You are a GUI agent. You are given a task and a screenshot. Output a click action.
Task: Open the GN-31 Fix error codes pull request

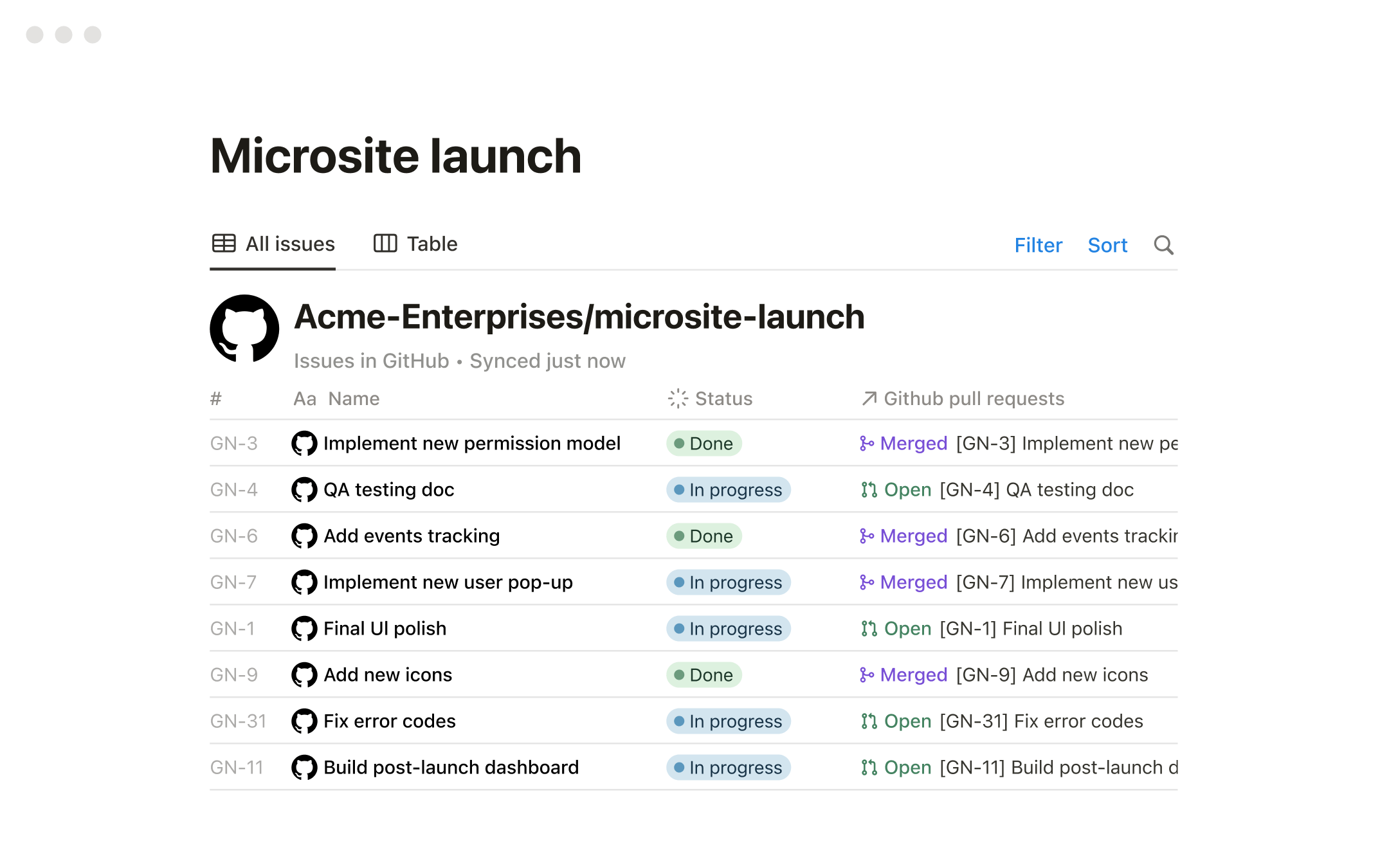point(1040,721)
